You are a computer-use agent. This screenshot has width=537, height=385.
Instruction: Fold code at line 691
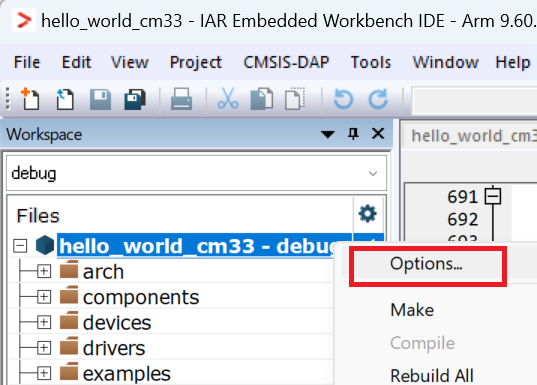tap(493, 196)
